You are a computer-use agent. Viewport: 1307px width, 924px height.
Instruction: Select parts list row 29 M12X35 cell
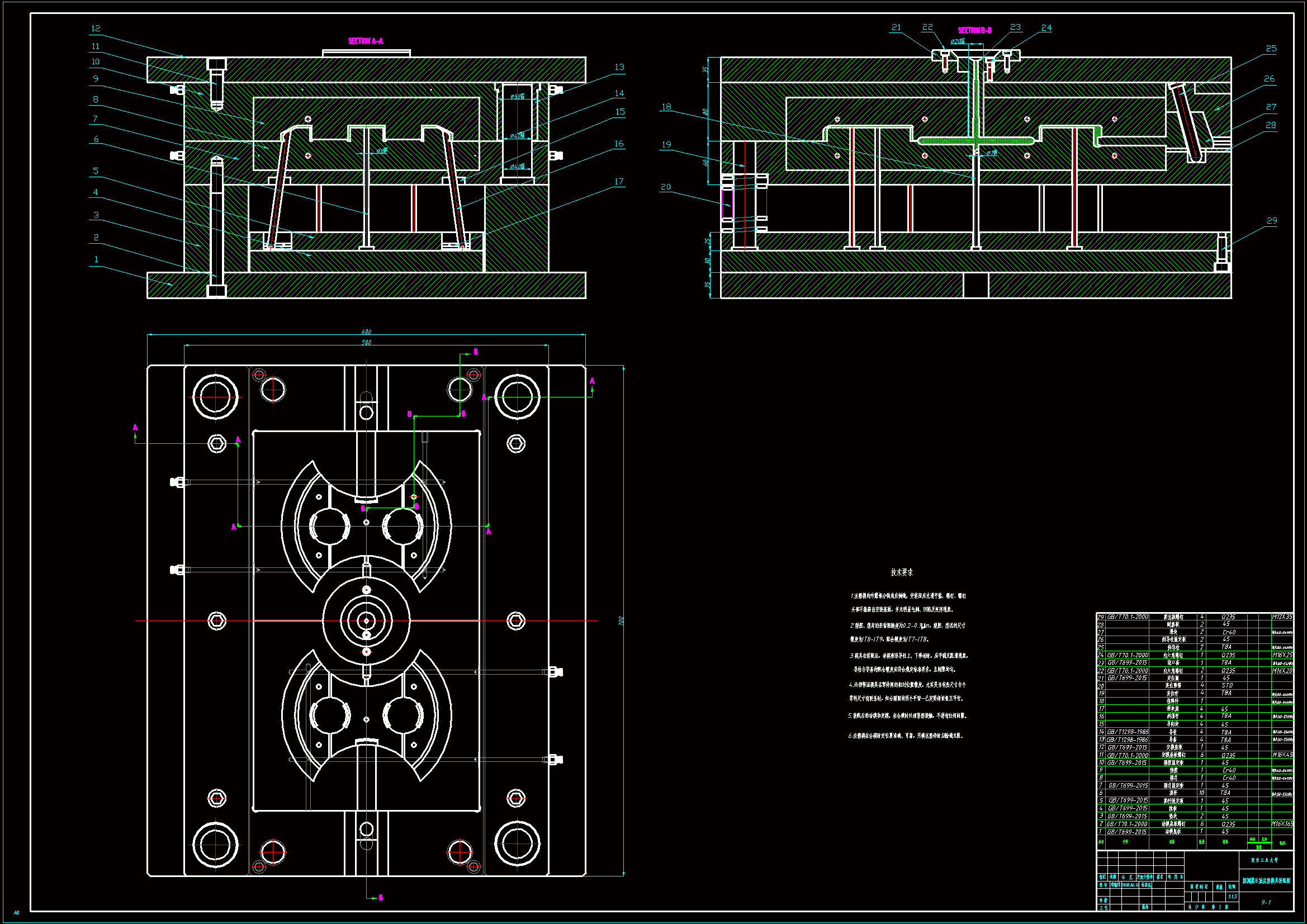1281,617
